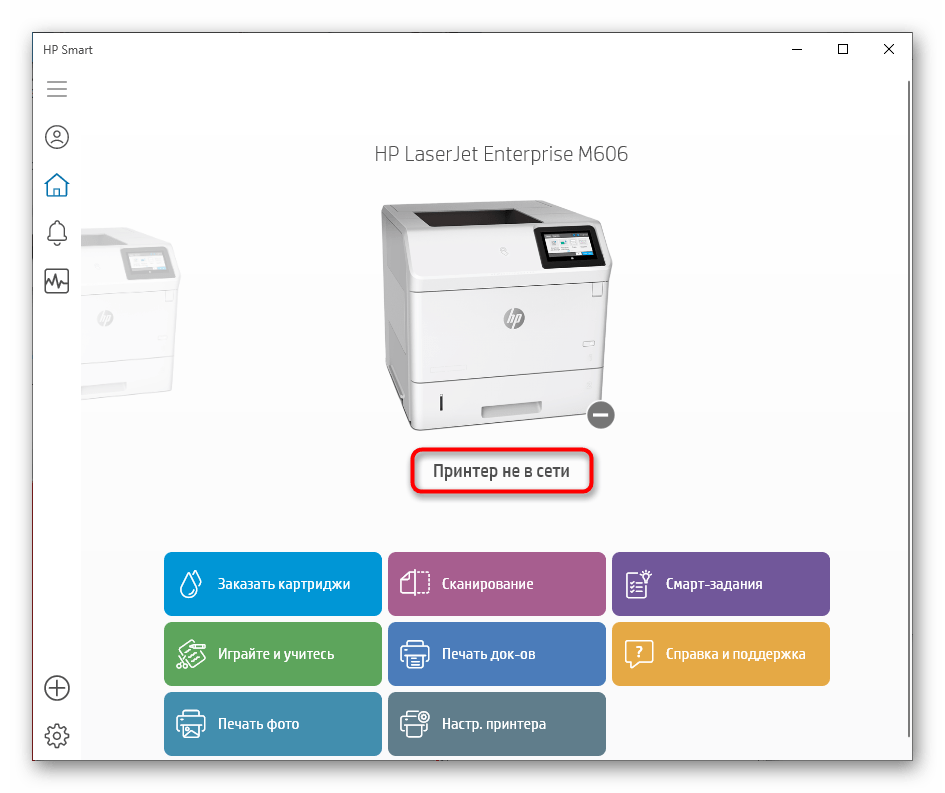Viewport: 945px width, 793px height.
Task: Open the Печать док-ов tile
Action: [497, 654]
